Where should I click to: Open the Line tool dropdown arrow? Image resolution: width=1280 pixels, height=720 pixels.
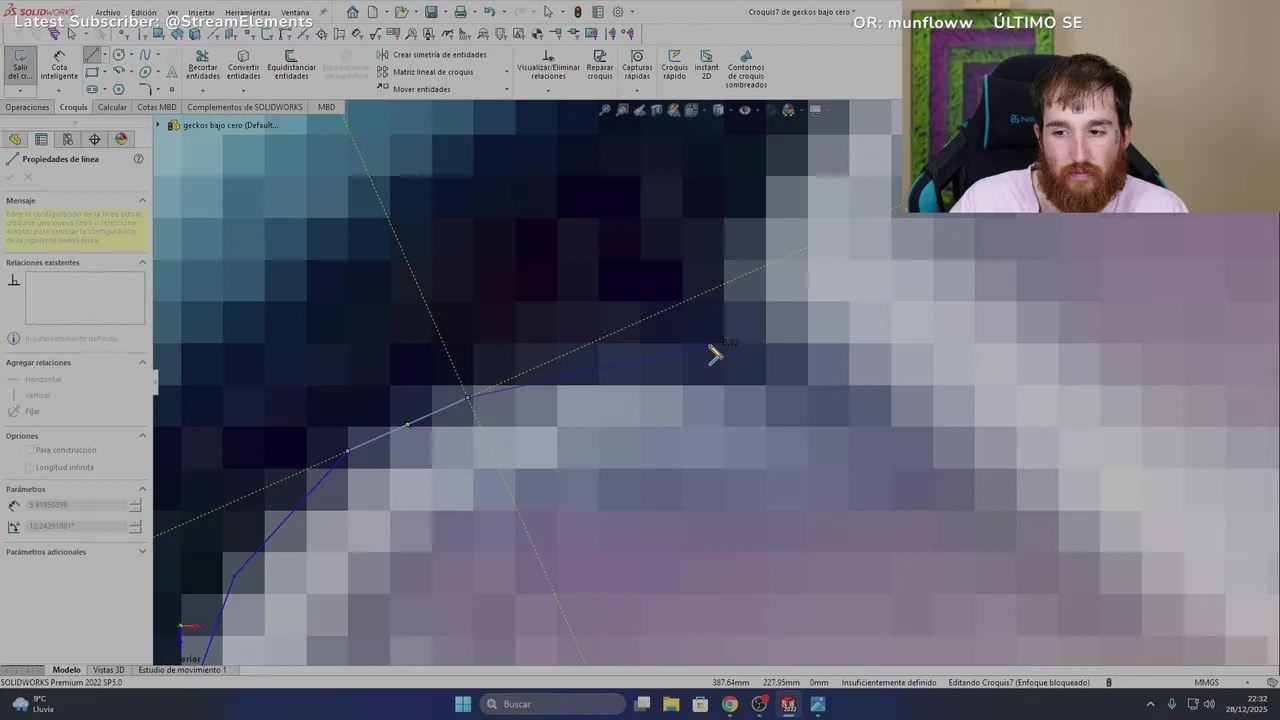click(105, 55)
